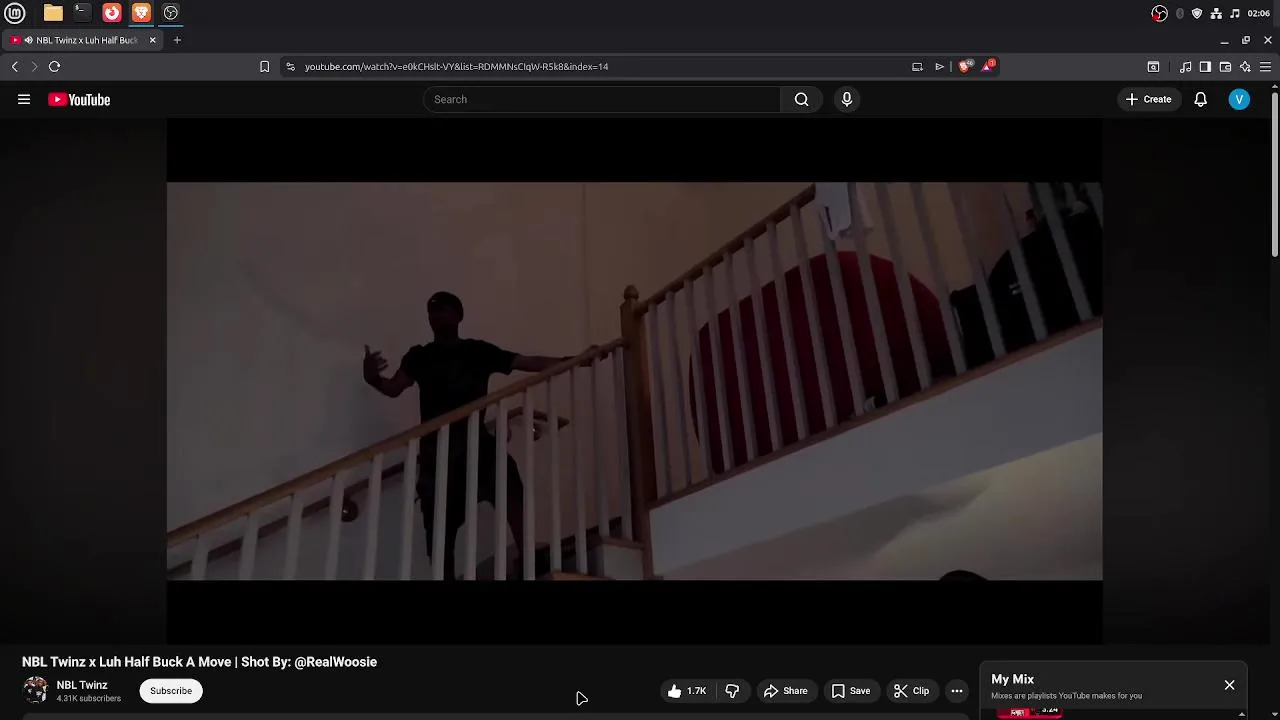Open the Linux Mint start menu
The image size is (1280, 720).
[x=15, y=13]
